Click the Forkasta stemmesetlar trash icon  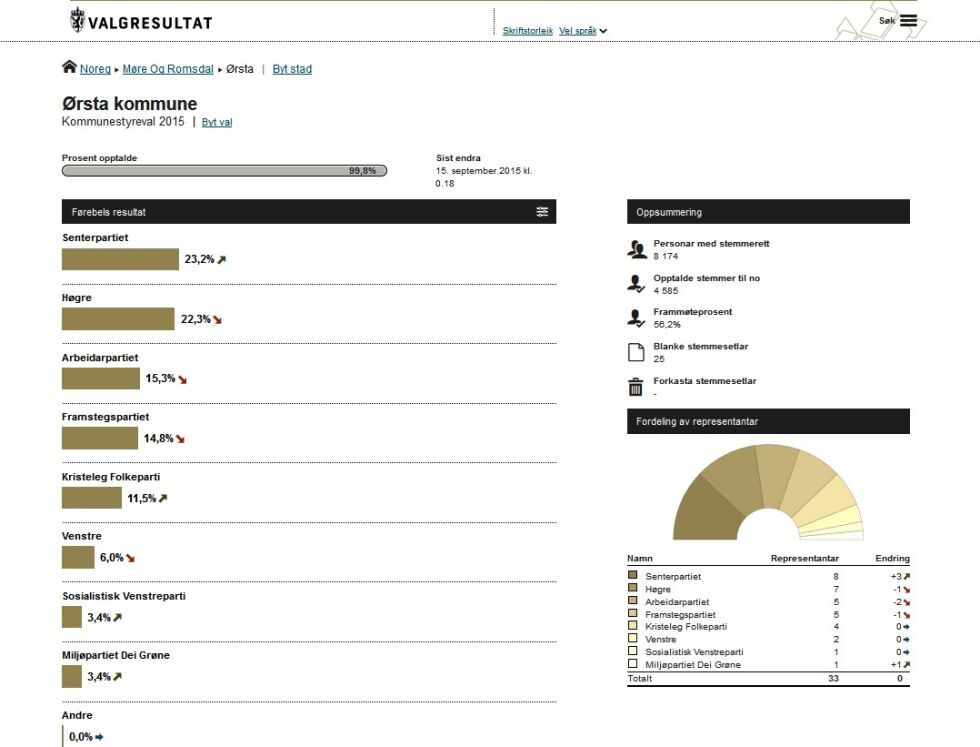[x=636, y=386]
